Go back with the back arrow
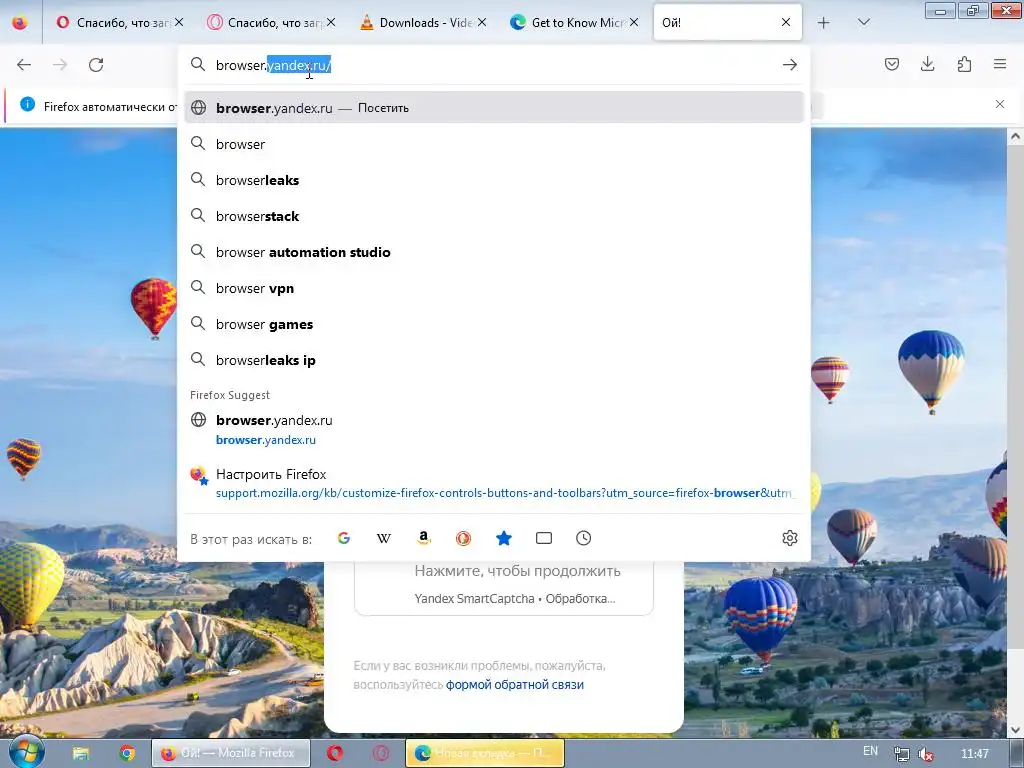 [24, 65]
